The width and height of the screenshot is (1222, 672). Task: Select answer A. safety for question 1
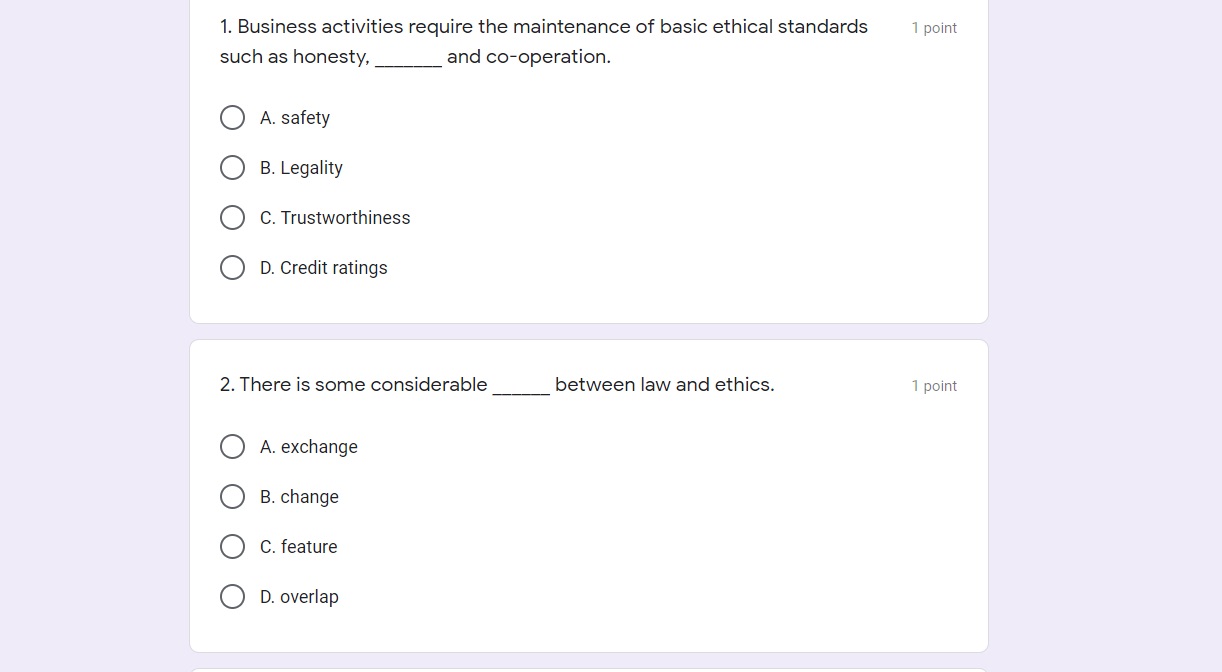(232, 117)
